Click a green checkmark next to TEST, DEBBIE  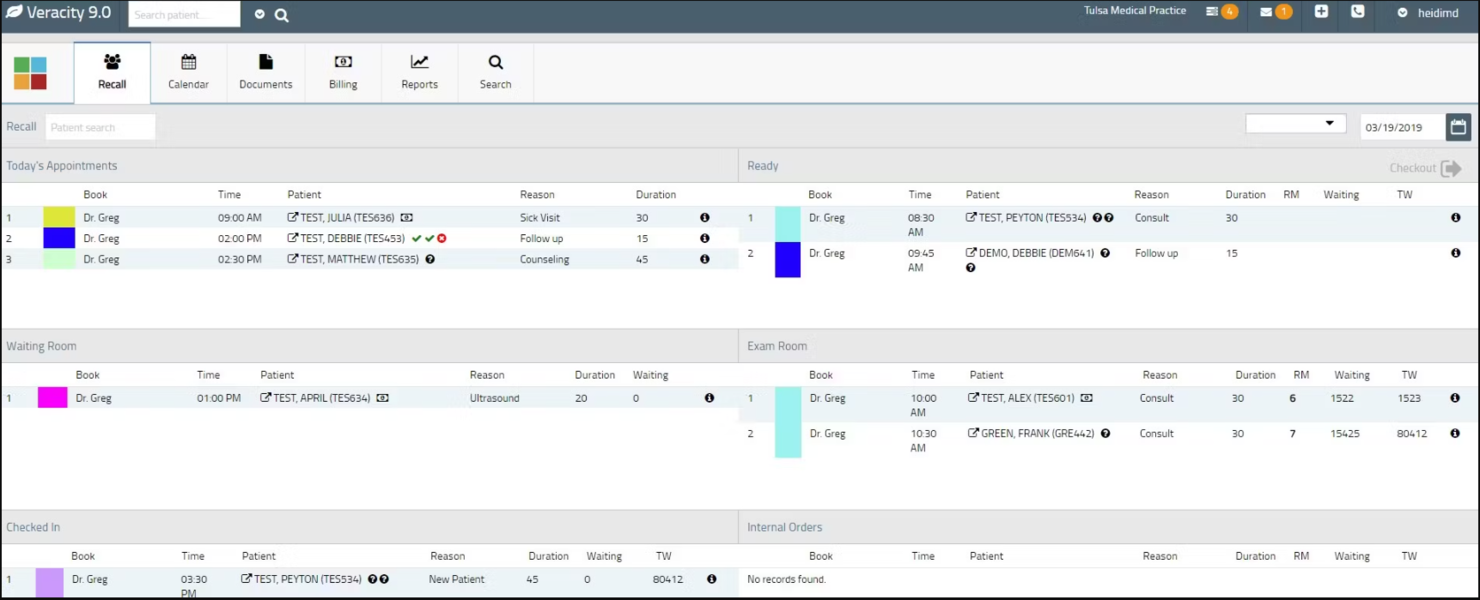click(x=417, y=238)
